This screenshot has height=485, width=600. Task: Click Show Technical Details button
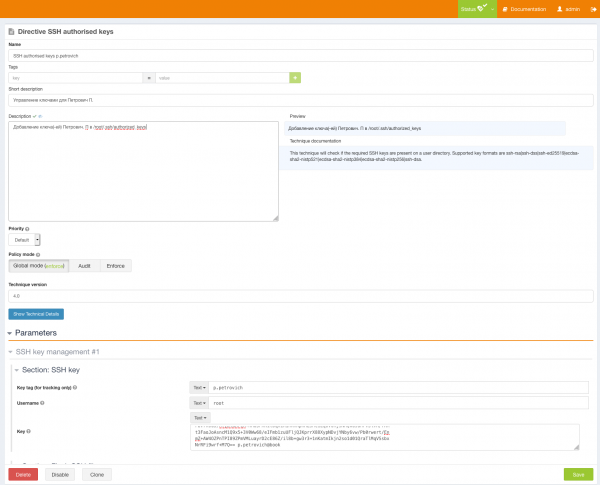pos(36,314)
